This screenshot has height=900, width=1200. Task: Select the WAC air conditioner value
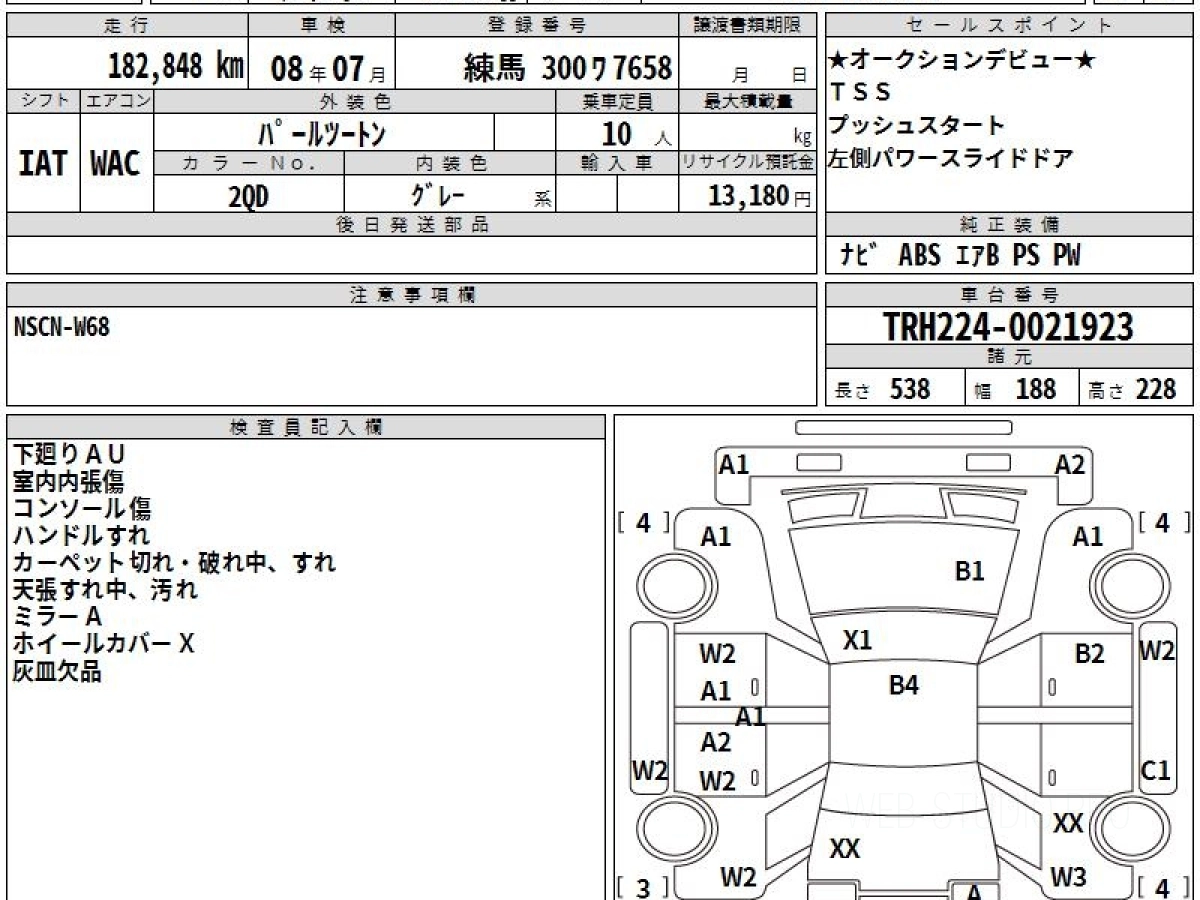pyautogui.click(x=116, y=163)
